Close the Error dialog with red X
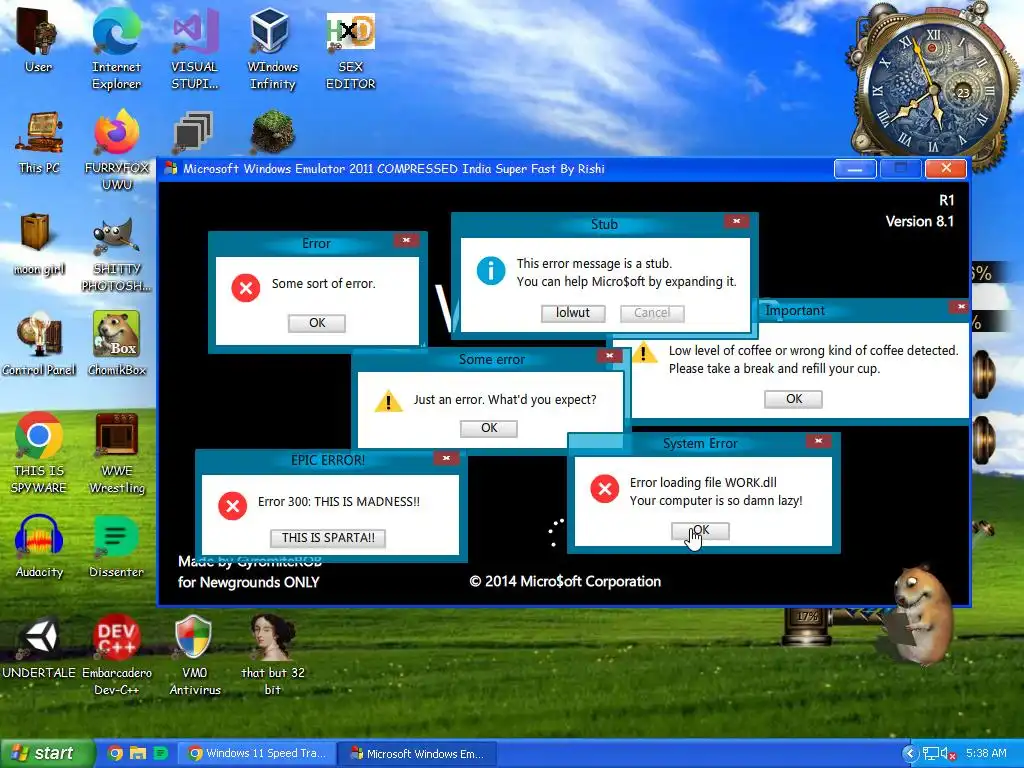1024x768 pixels. [406, 240]
